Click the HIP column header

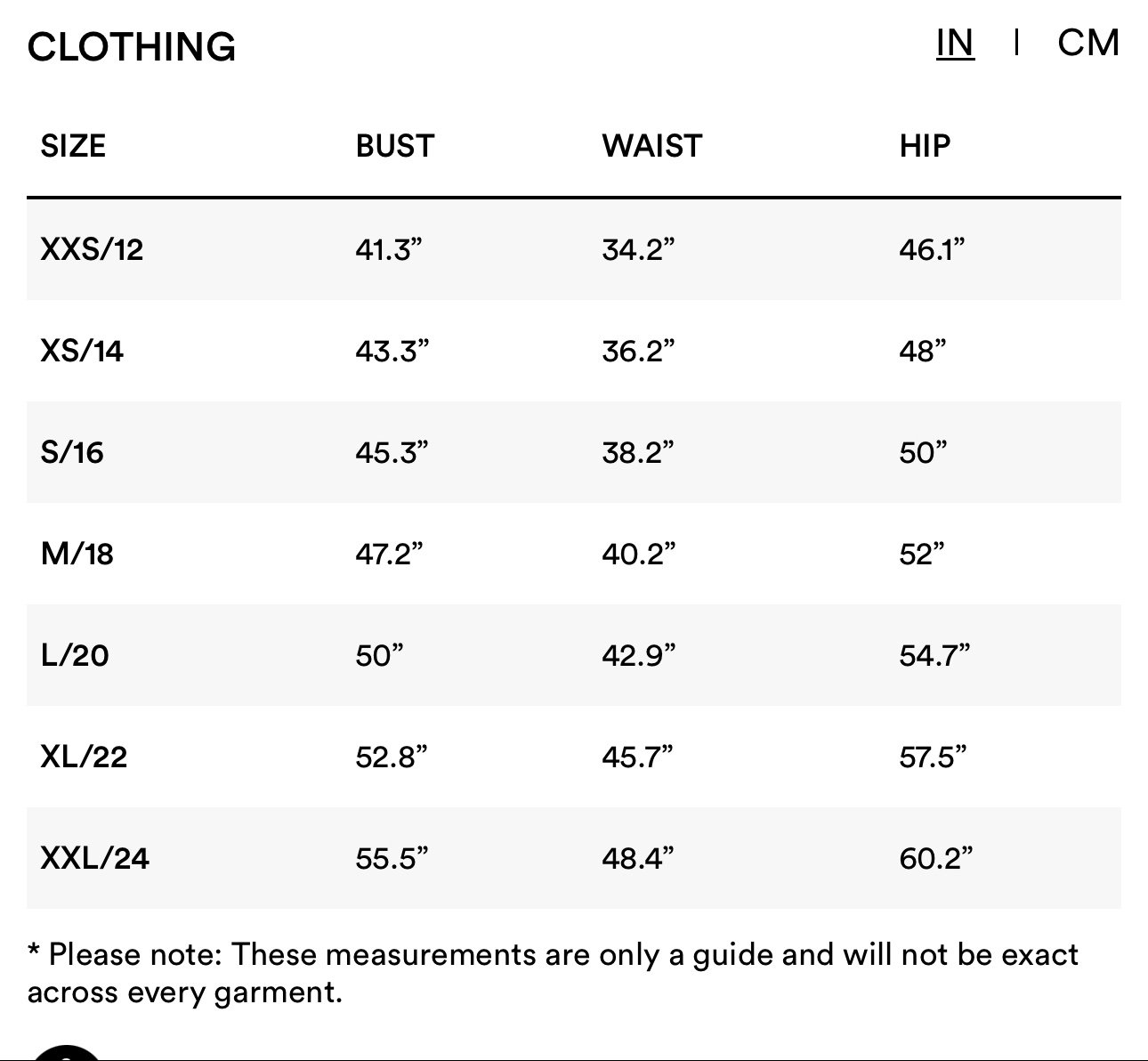(925, 146)
